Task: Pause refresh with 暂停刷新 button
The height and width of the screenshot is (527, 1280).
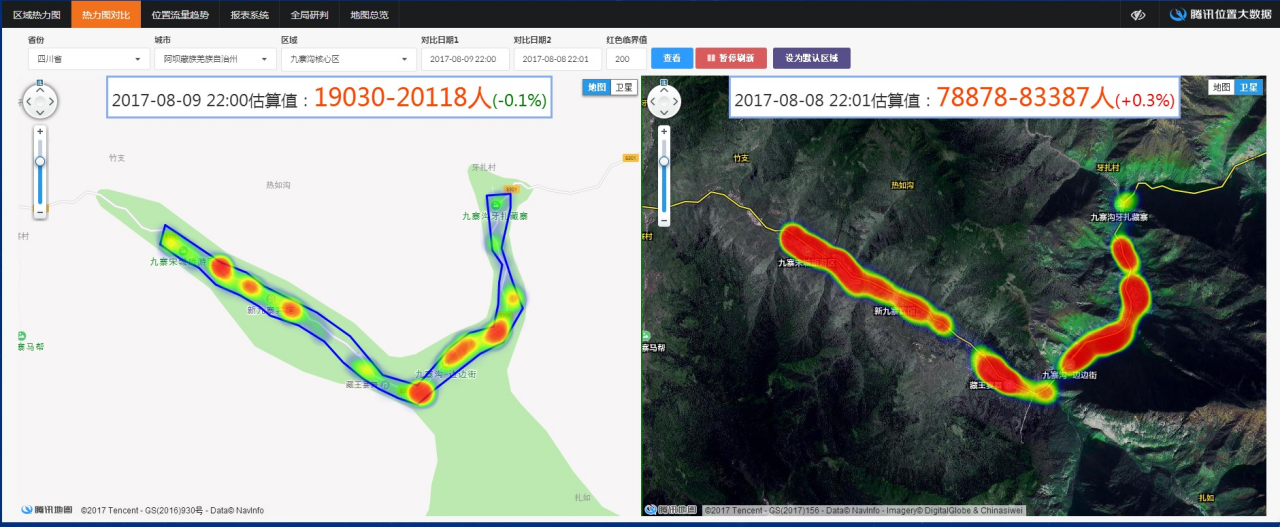Action: point(731,59)
